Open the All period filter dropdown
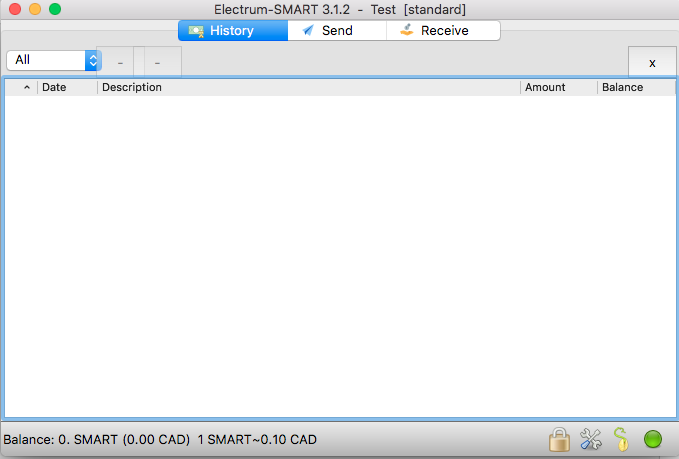The height and width of the screenshot is (459, 679). click(x=54, y=60)
